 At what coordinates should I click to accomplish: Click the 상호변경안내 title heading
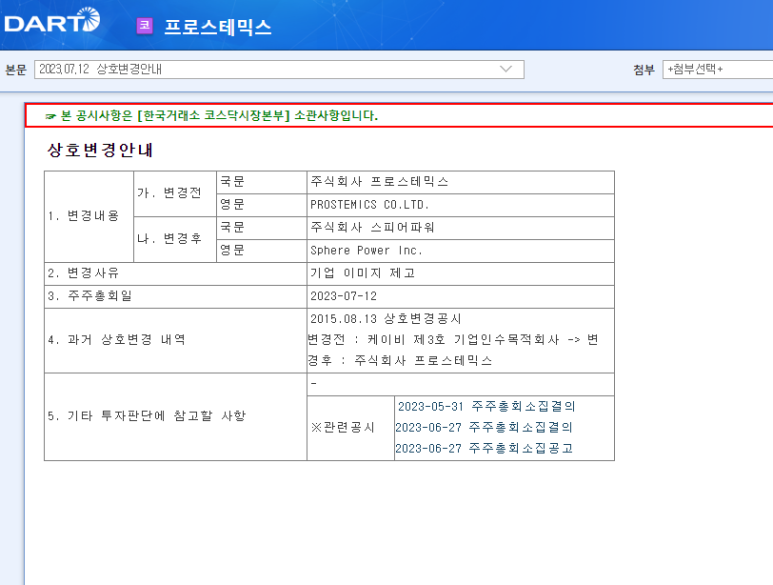click(x=100, y=150)
